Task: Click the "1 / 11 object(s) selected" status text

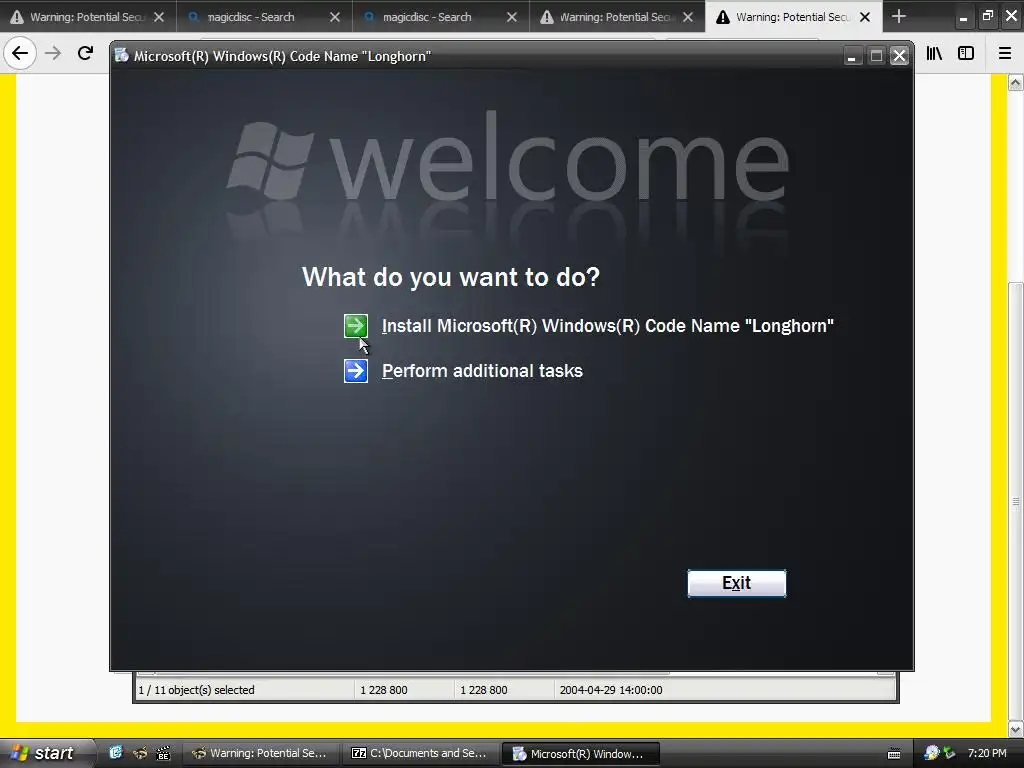Action: click(197, 690)
